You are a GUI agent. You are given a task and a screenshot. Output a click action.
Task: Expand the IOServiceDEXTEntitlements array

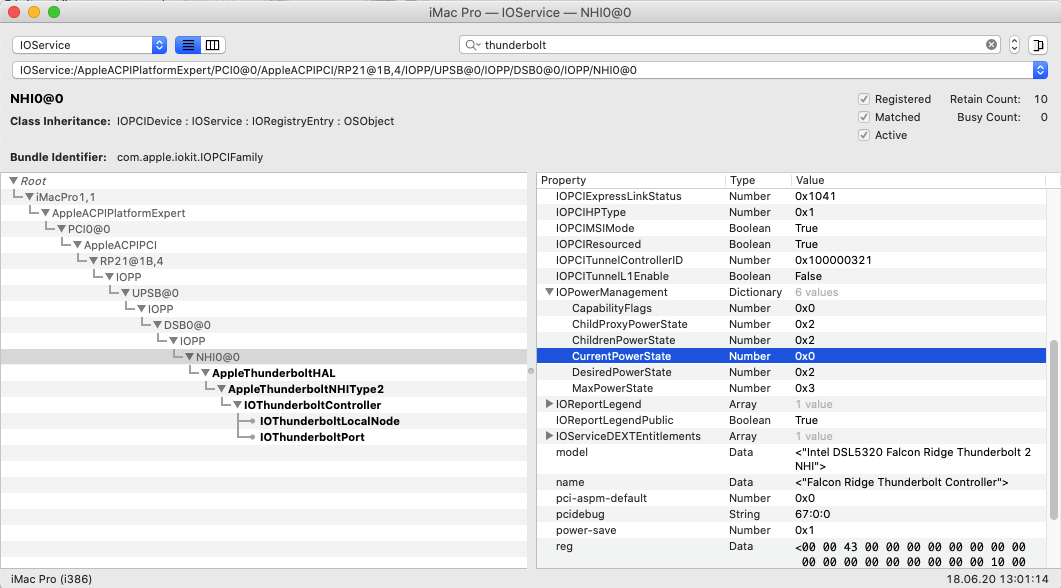tap(549, 436)
